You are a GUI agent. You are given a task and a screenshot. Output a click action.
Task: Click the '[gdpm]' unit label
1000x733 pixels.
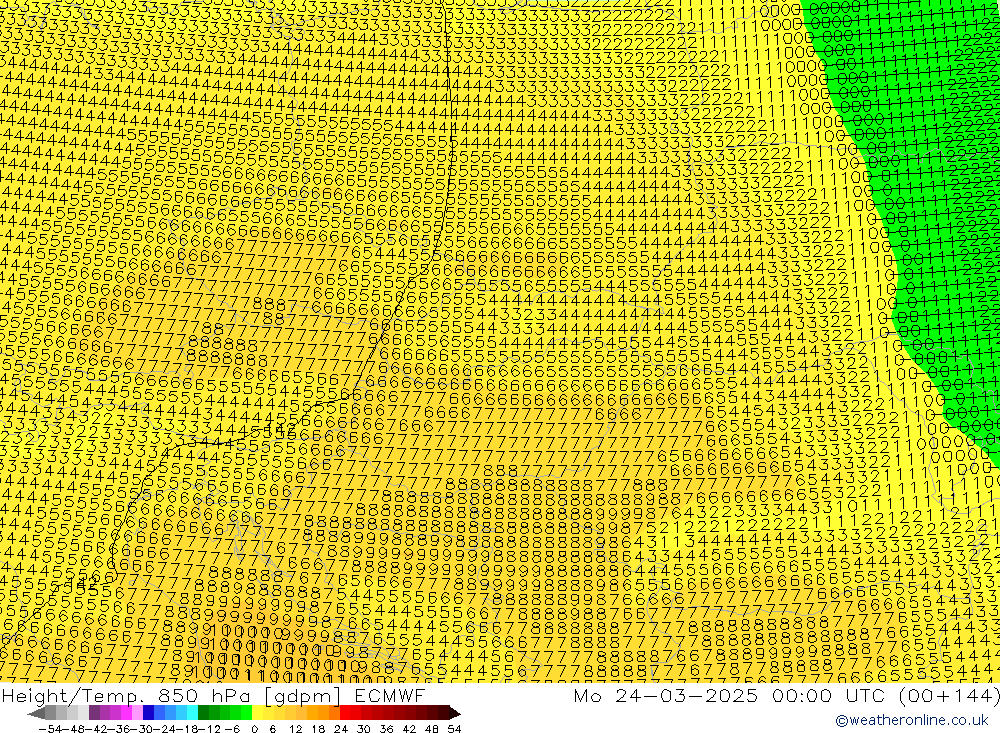(x=303, y=696)
